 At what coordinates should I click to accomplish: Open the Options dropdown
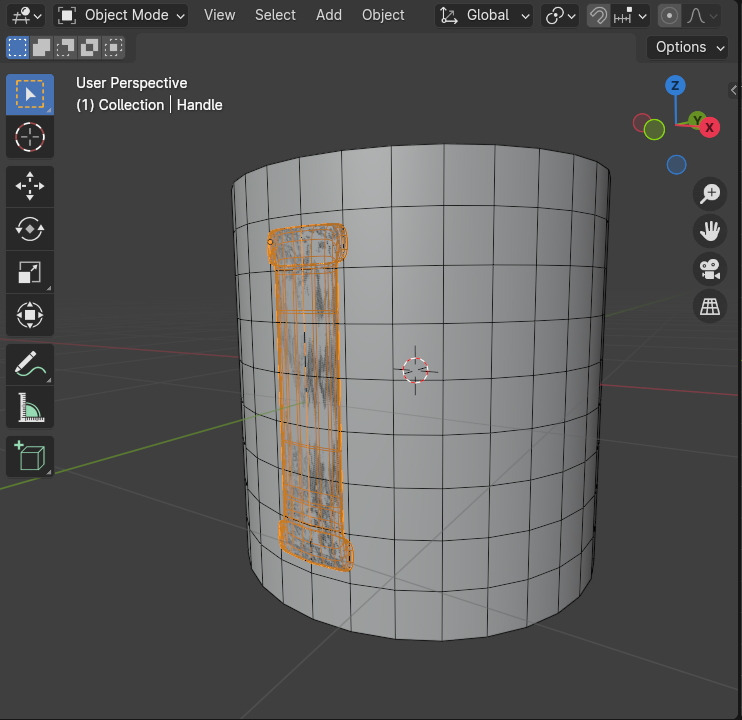pyautogui.click(x=688, y=47)
